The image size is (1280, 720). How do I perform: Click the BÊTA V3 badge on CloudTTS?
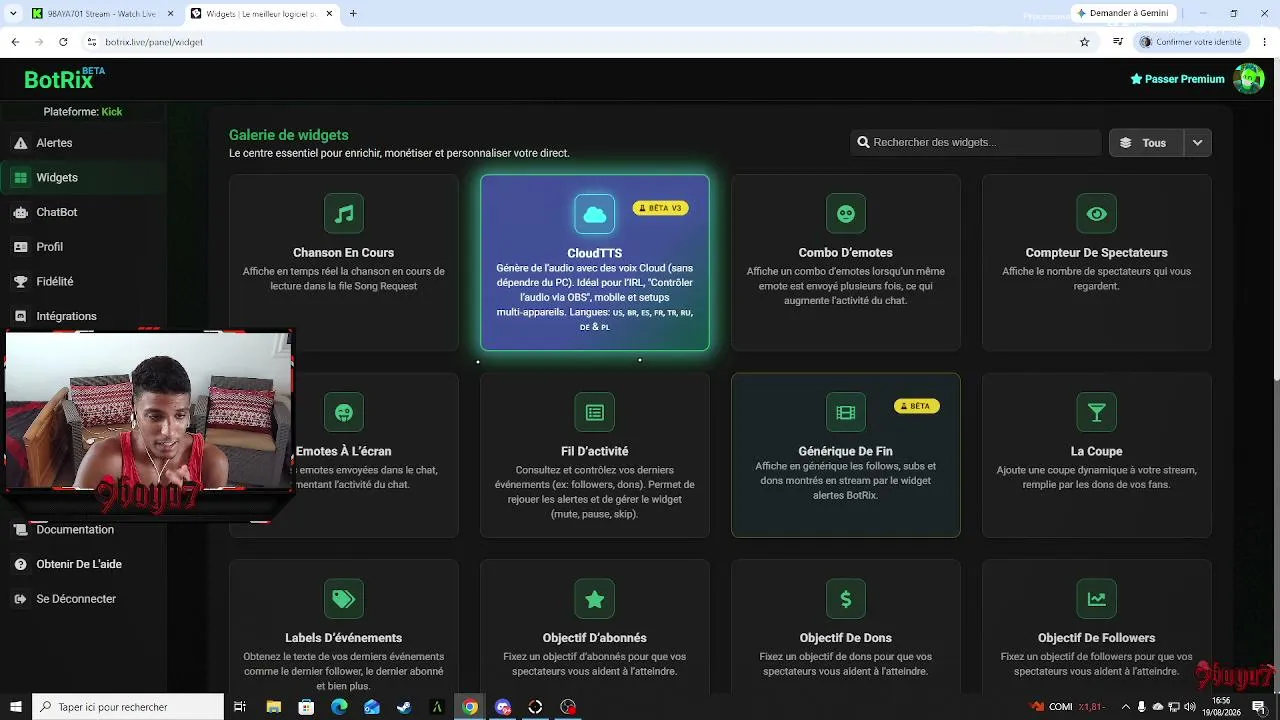point(660,208)
